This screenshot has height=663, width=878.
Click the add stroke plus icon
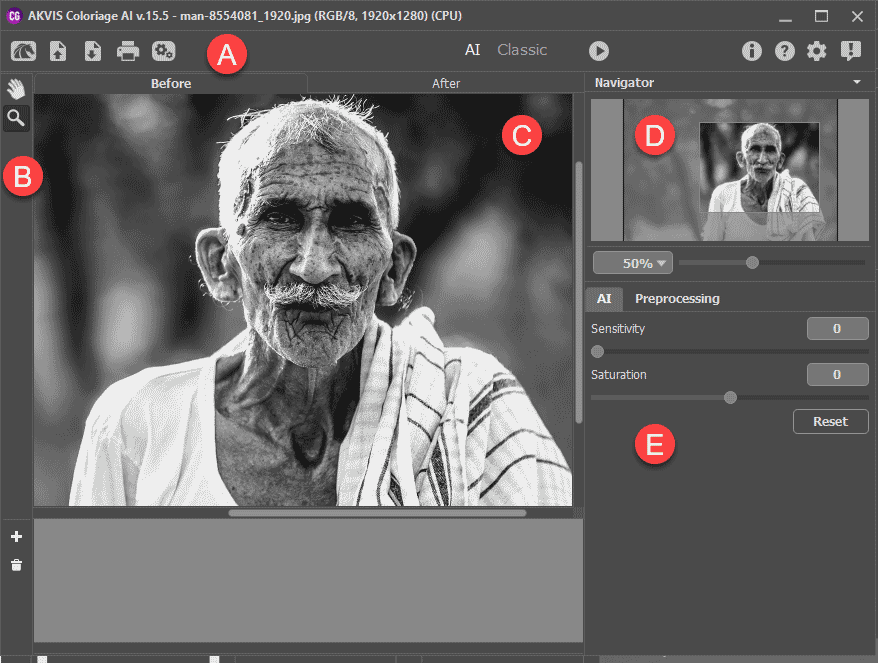[x=16, y=536]
